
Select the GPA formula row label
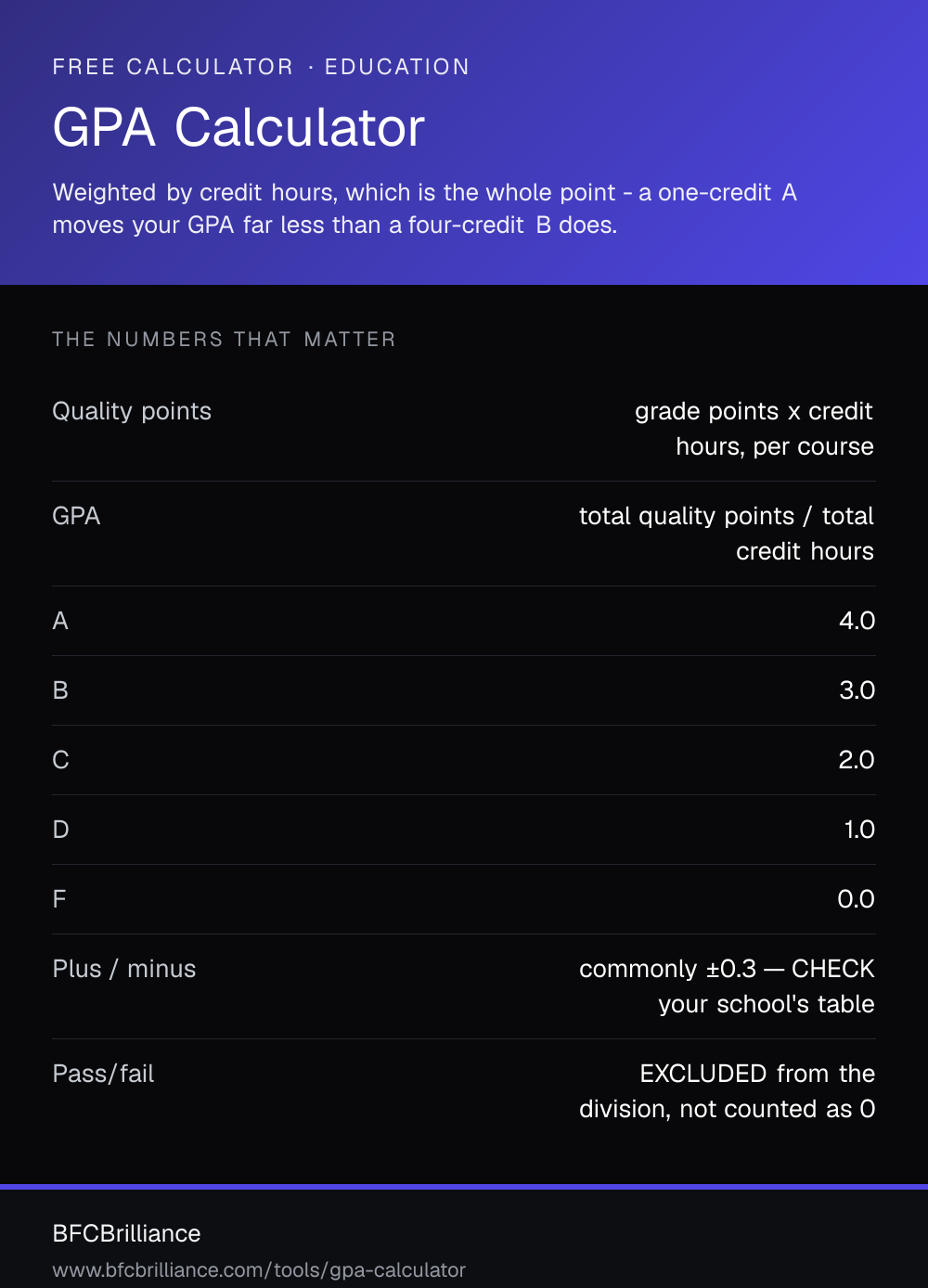click(x=76, y=516)
